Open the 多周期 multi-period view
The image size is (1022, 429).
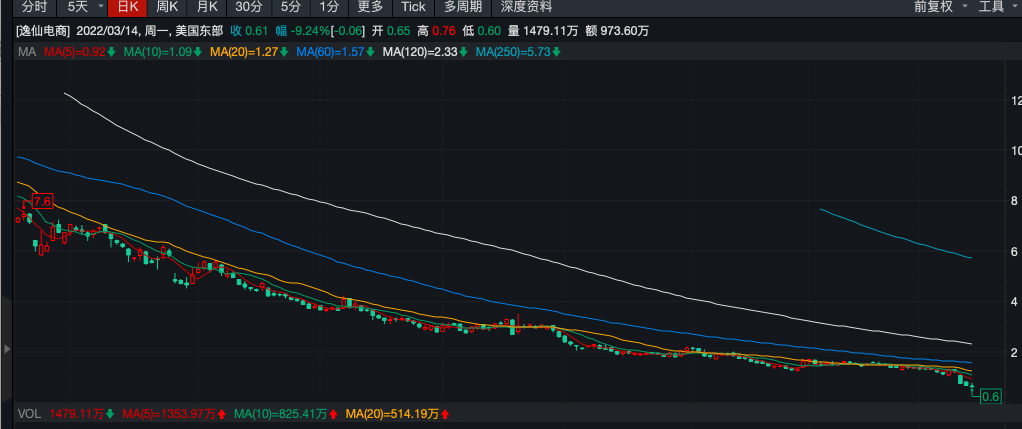point(463,7)
